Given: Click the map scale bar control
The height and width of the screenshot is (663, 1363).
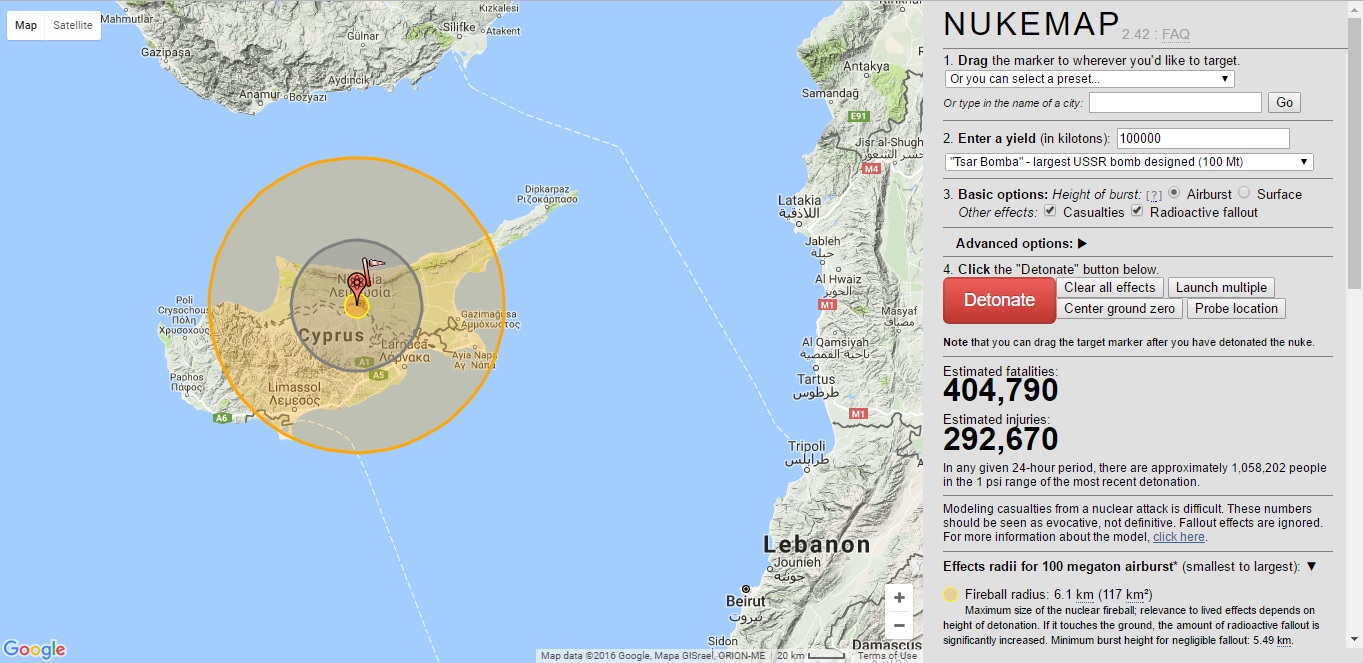Looking at the screenshot, I should point(813,656).
